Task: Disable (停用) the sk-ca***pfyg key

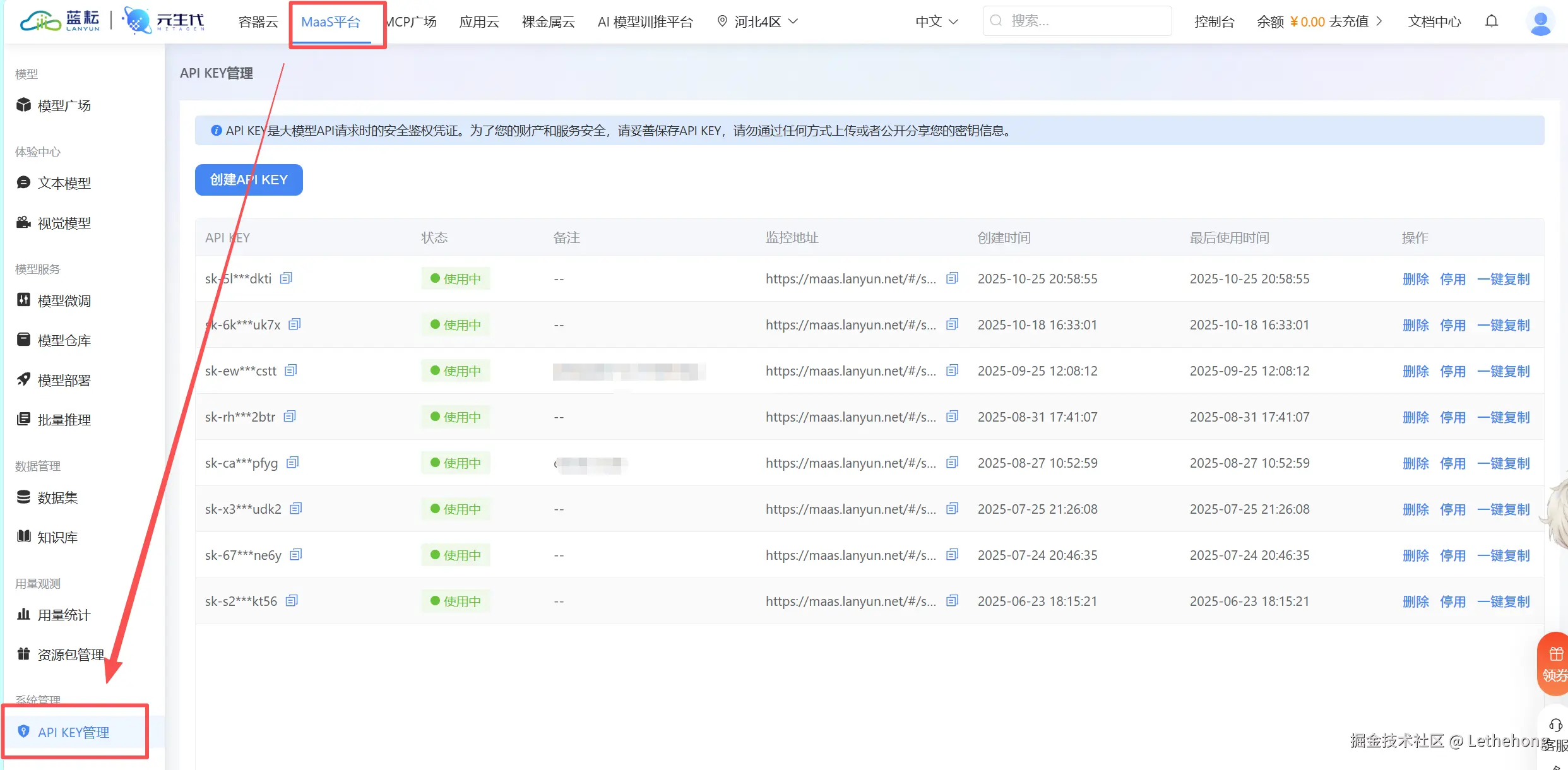Action: point(1452,463)
